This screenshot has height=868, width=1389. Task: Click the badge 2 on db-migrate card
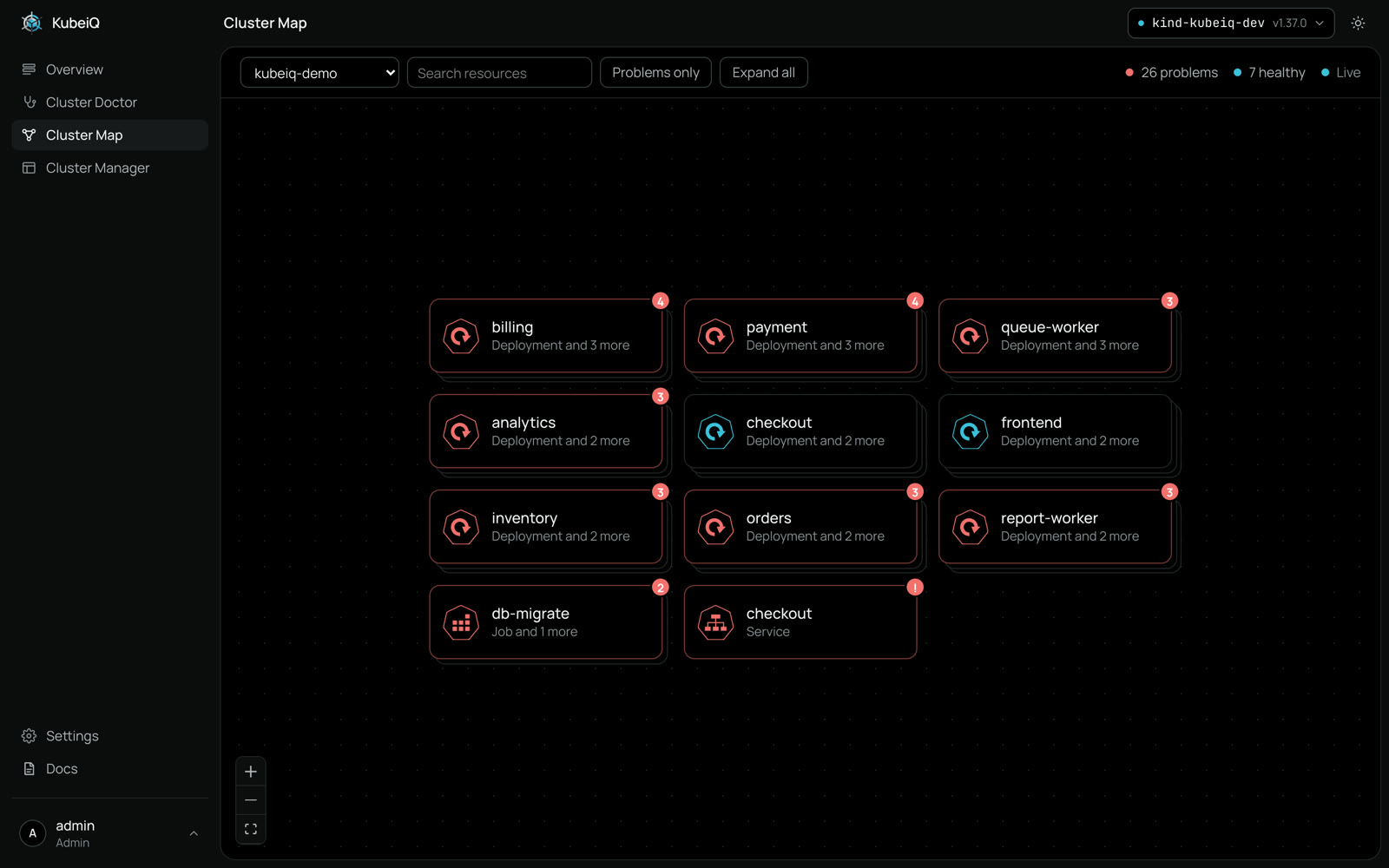[x=661, y=588]
